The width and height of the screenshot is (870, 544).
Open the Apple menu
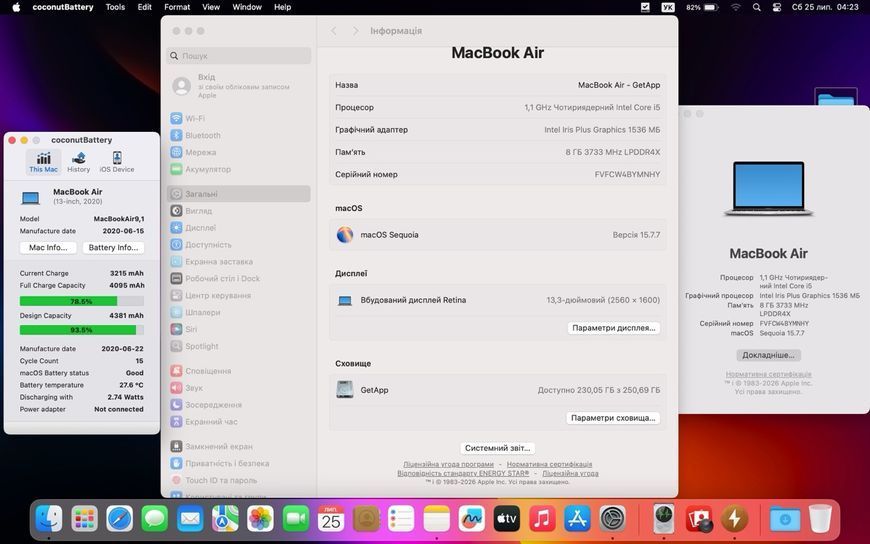(16, 7)
